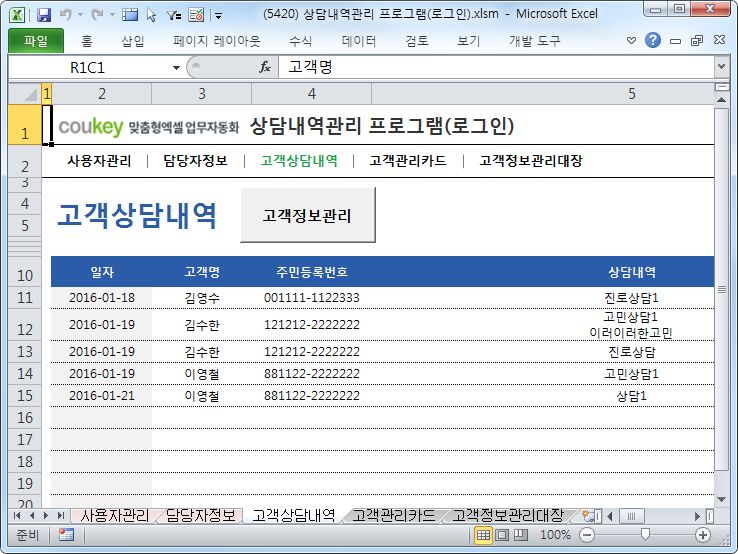Click the zoom slider handle
Viewport: 738px width, 554px height.
(645, 534)
